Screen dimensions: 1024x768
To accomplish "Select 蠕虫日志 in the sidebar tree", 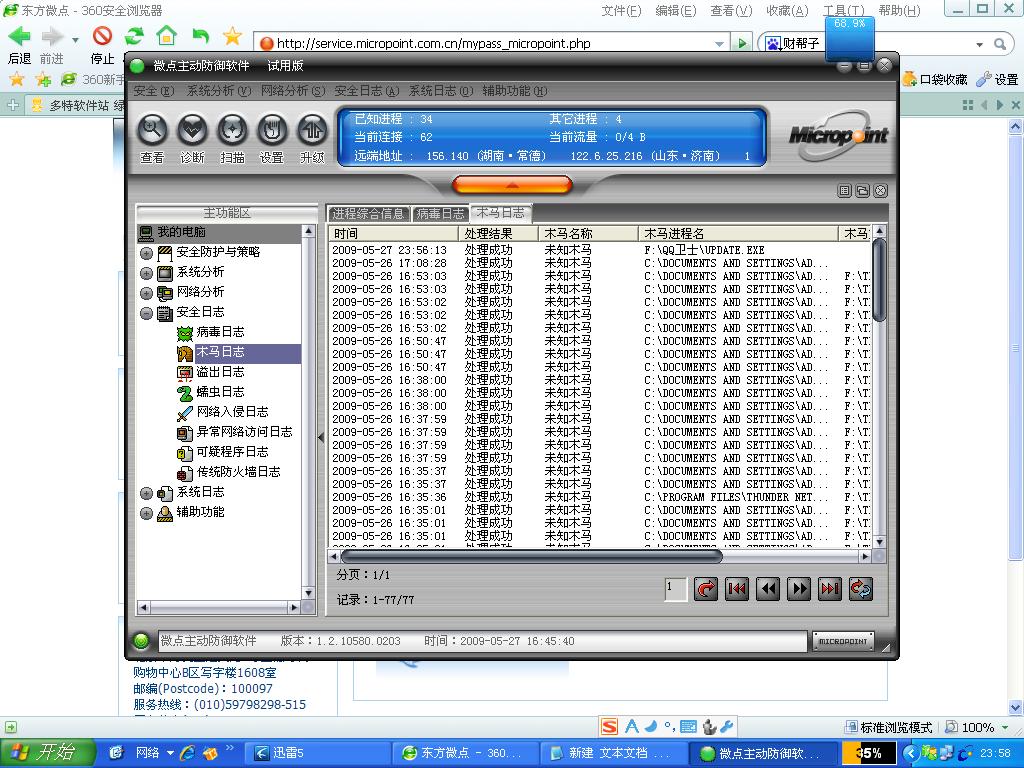I will (220, 392).
